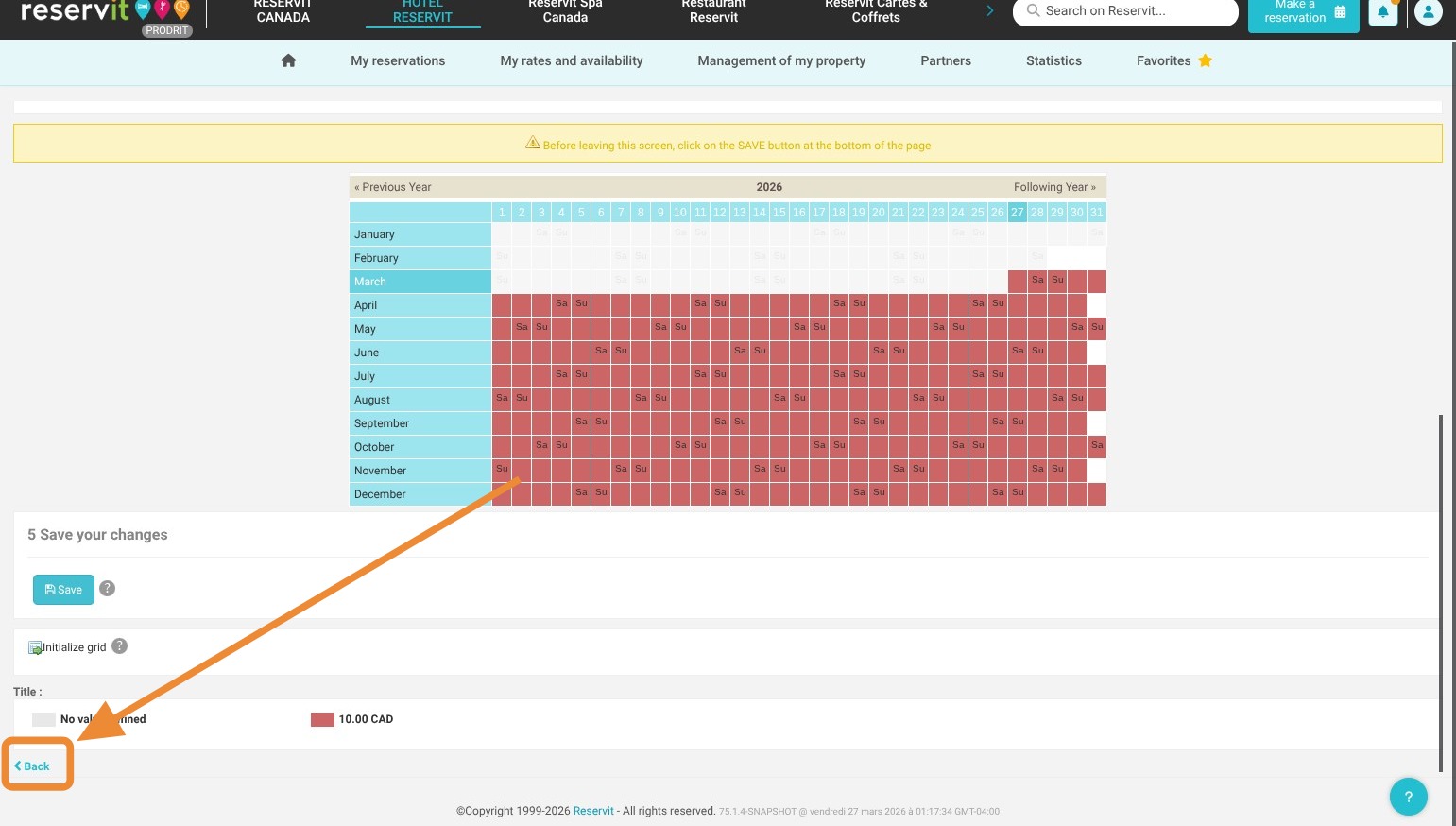This screenshot has height=826, width=1456.
Task: Go to the home icon in navigation
Action: point(288,60)
